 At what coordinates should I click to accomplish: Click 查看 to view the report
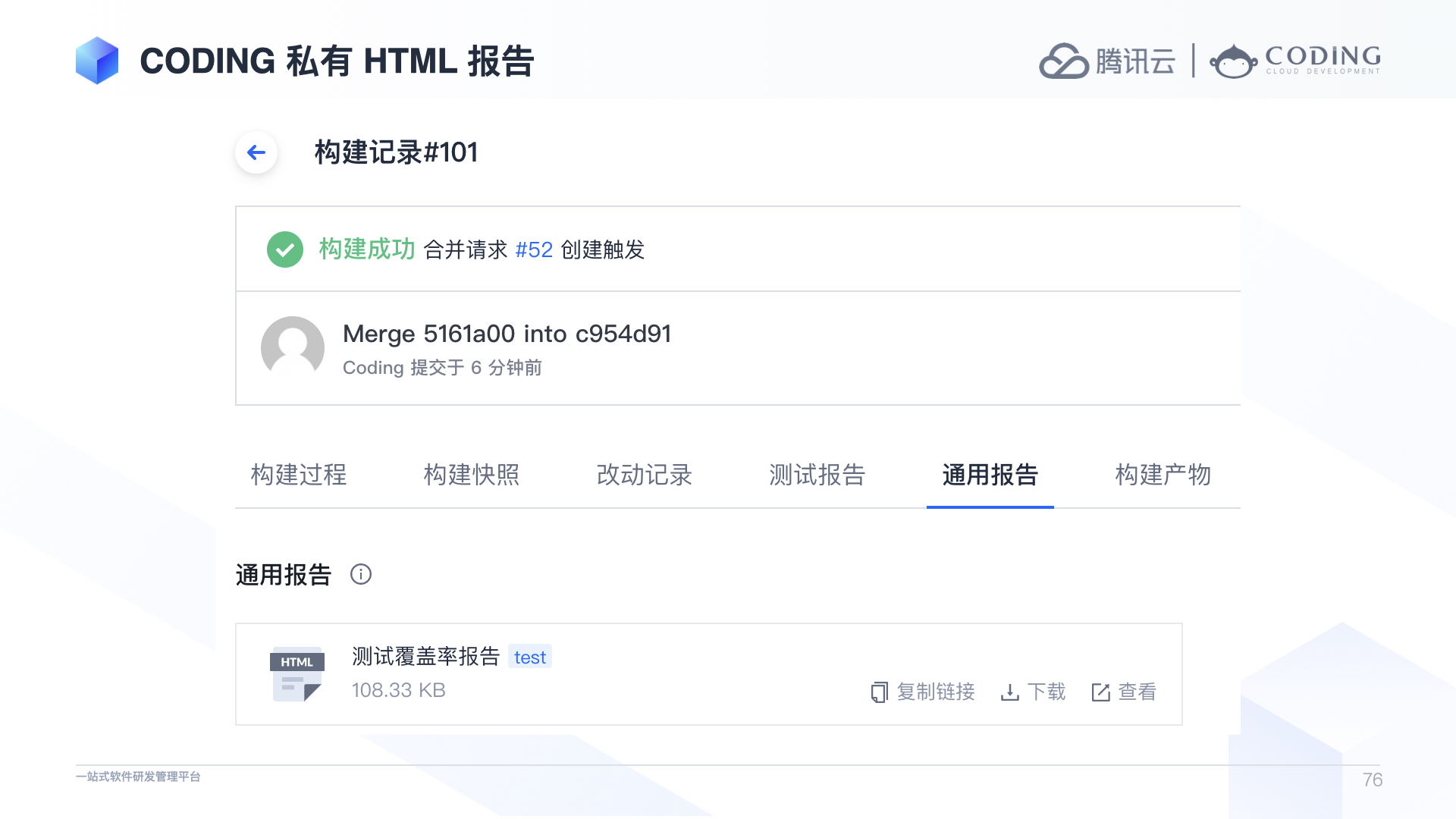(1137, 692)
